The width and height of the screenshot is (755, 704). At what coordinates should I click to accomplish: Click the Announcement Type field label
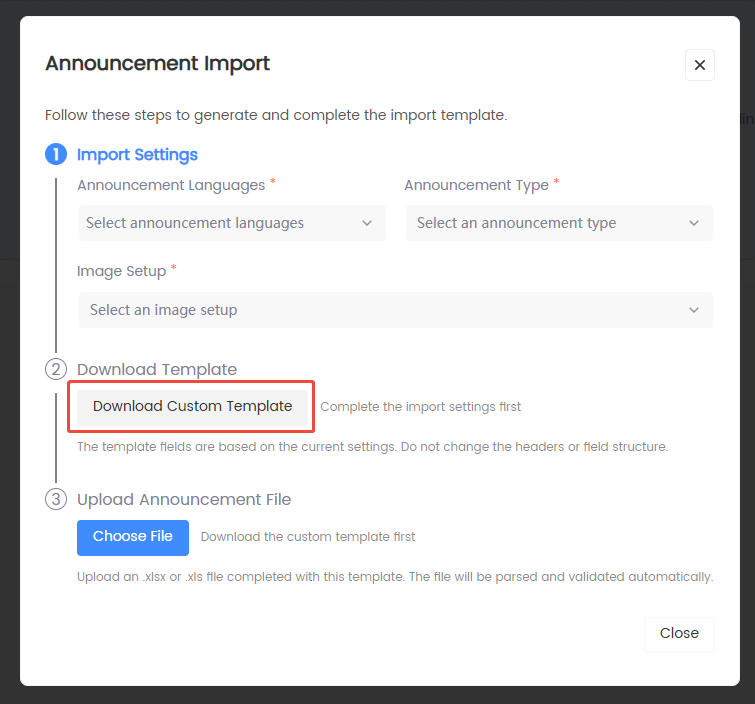click(476, 185)
